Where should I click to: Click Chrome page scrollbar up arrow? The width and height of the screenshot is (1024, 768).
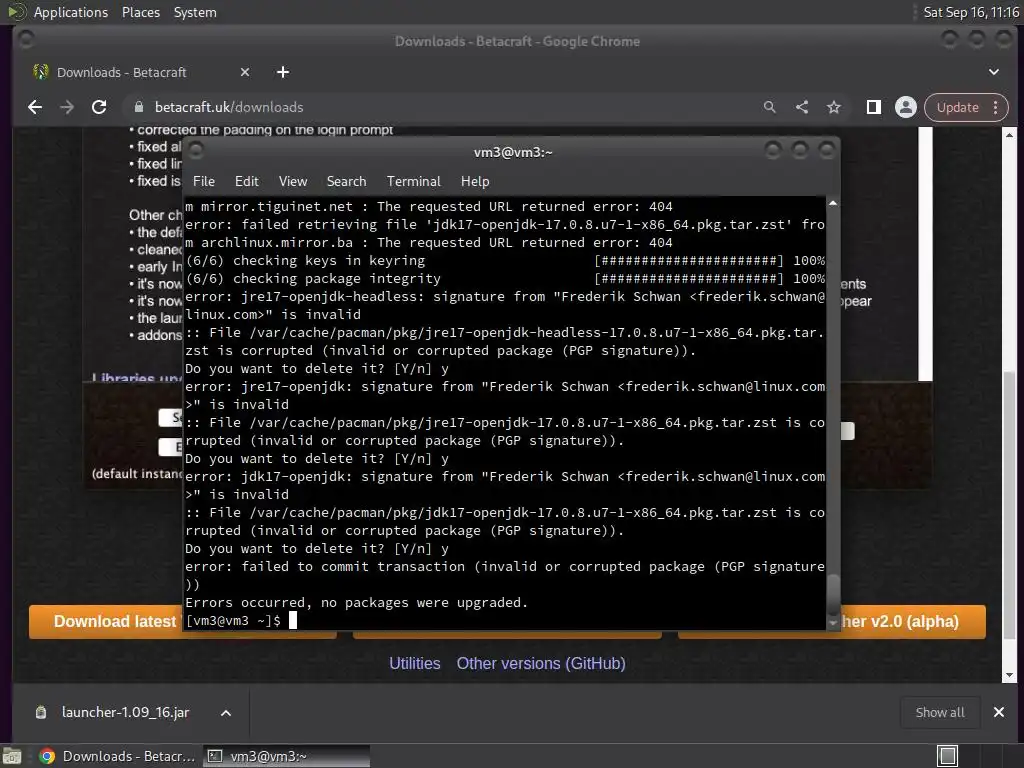pos(1009,135)
